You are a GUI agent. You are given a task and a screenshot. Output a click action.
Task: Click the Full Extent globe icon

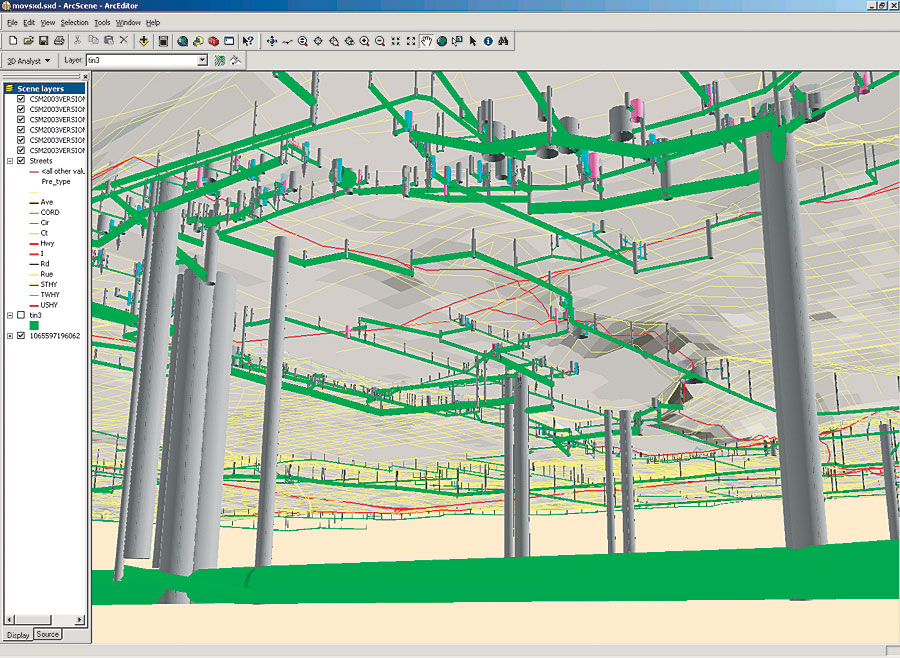pos(442,41)
